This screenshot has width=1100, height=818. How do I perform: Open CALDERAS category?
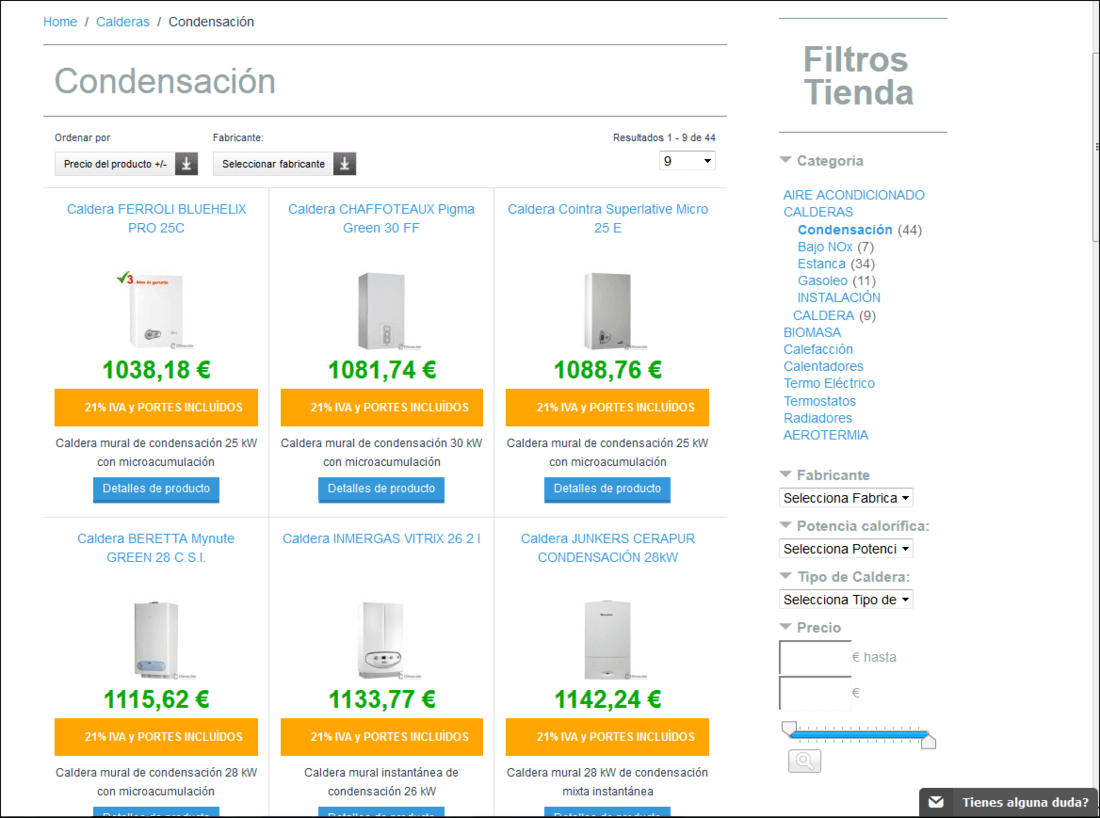click(x=818, y=212)
